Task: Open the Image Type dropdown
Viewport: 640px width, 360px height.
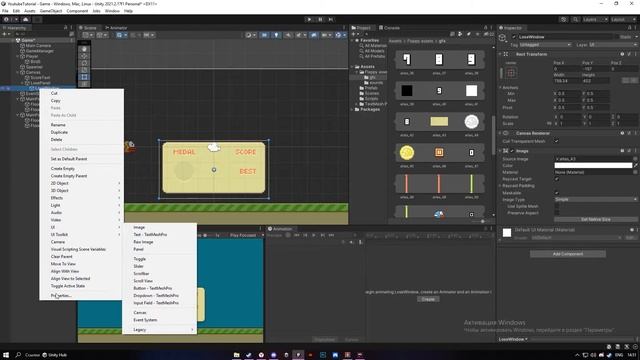Action: point(596,199)
